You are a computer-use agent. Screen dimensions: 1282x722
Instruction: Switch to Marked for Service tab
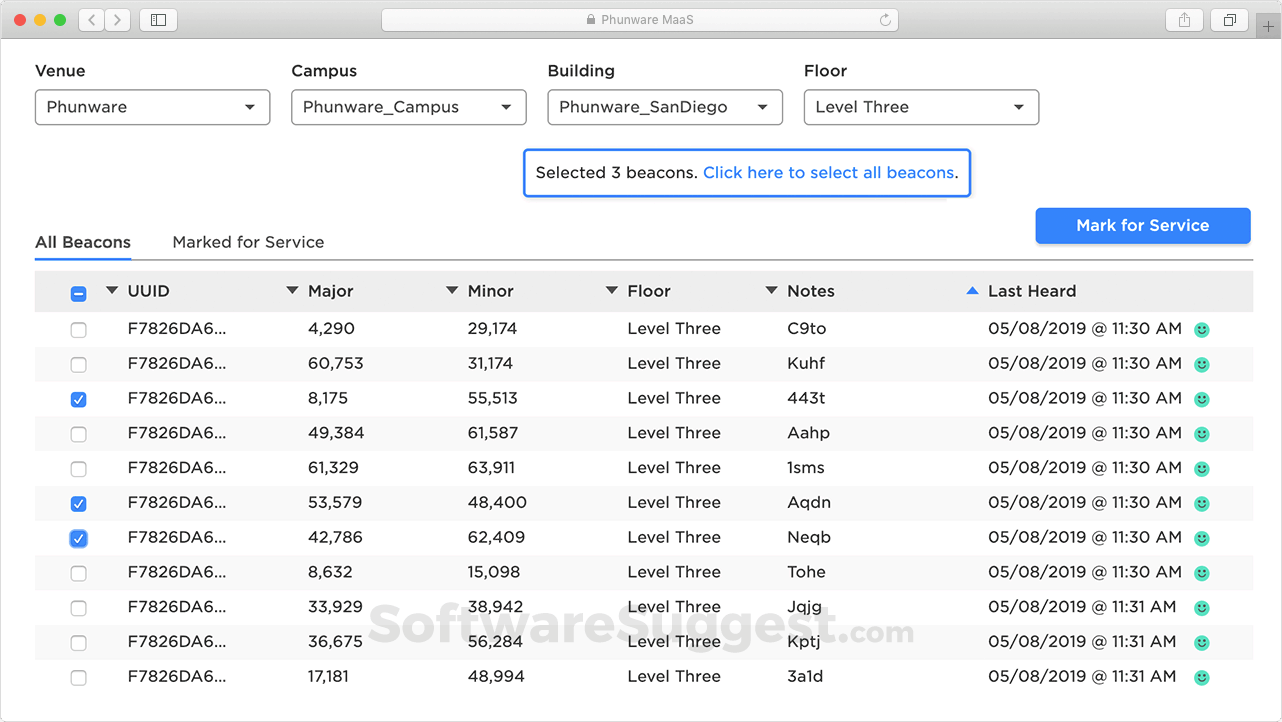point(248,242)
